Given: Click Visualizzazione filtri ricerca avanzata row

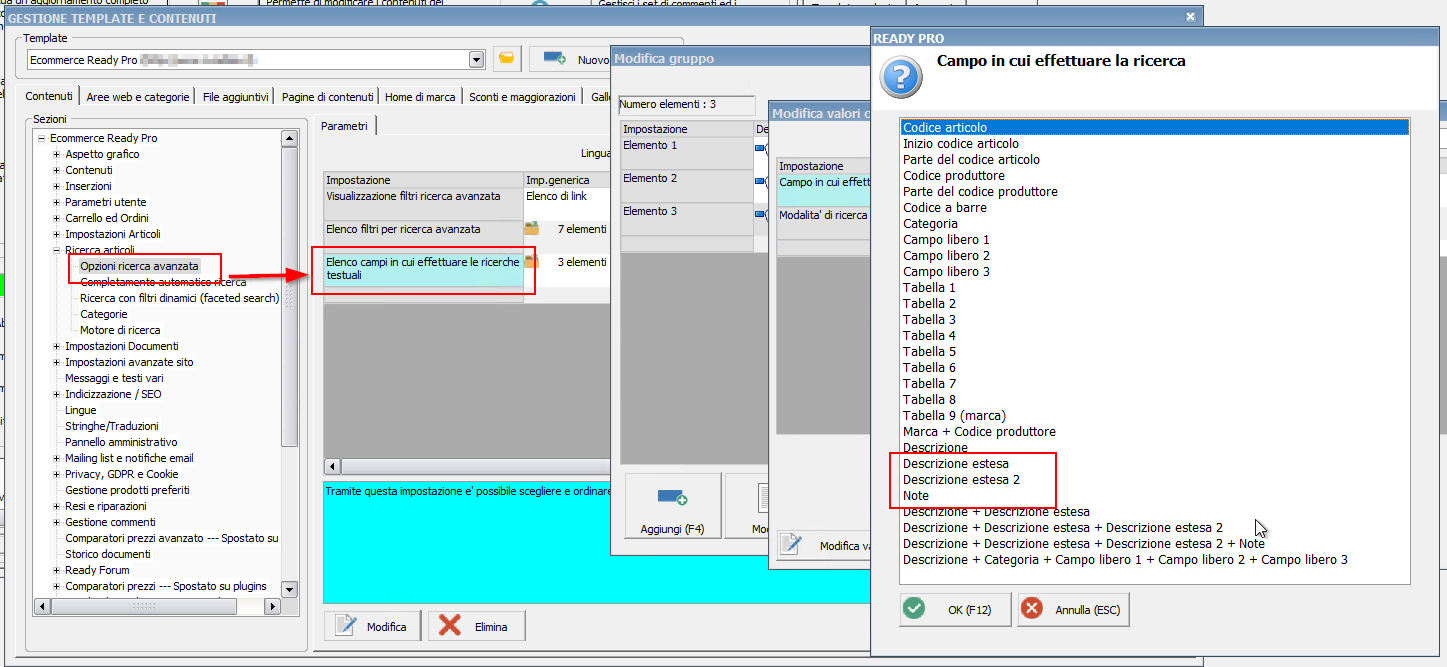Looking at the screenshot, I should 424,204.
